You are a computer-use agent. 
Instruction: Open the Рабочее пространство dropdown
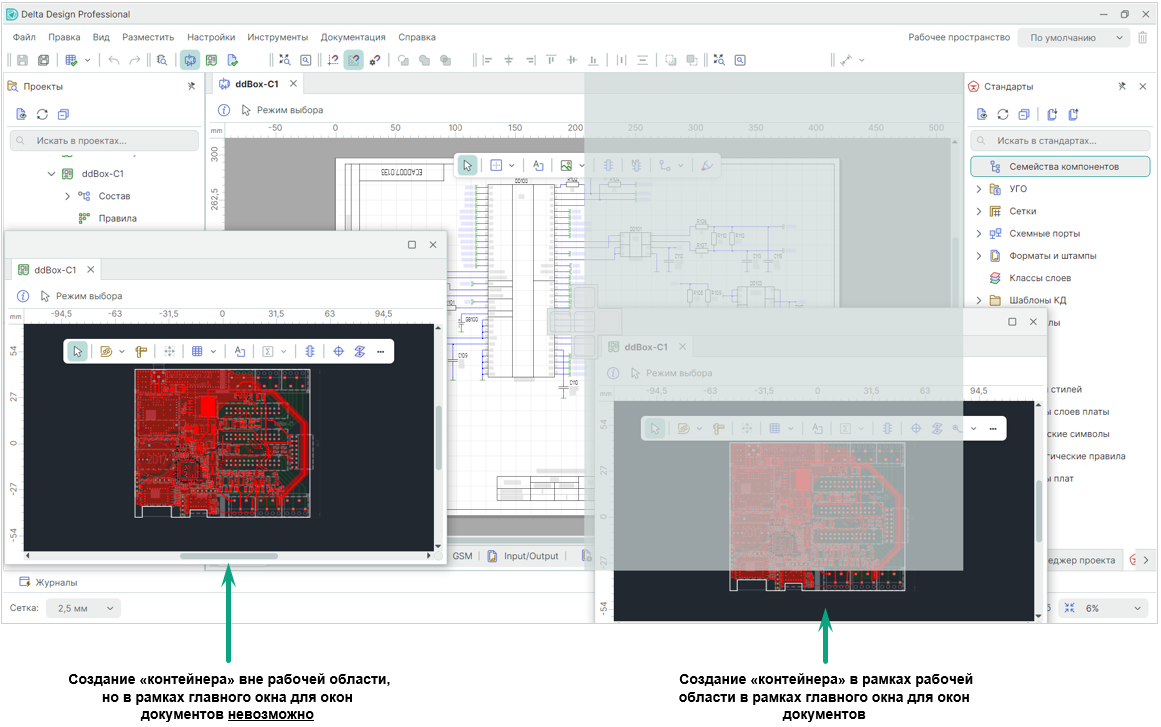click(1075, 38)
